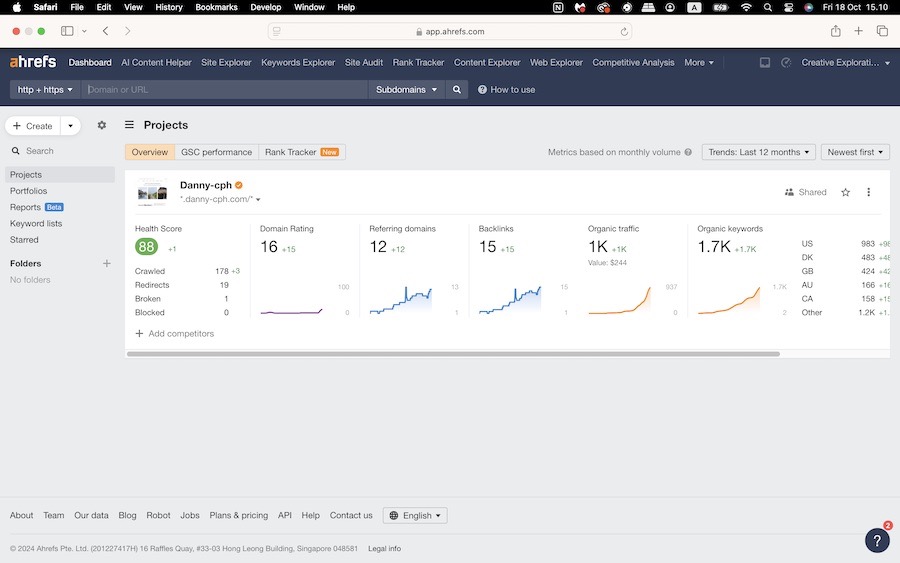Expand the http + https protocol dropdown
The height and width of the screenshot is (563, 900).
point(43,89)
